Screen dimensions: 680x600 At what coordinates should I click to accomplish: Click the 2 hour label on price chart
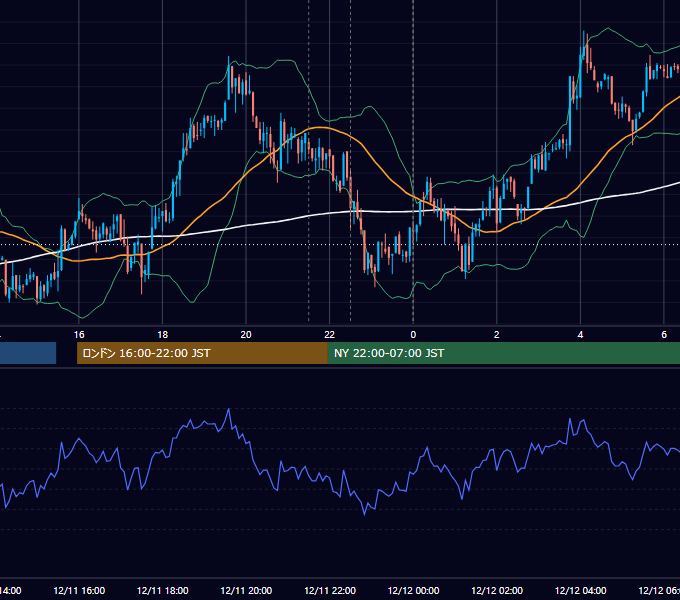coord(497,335)
